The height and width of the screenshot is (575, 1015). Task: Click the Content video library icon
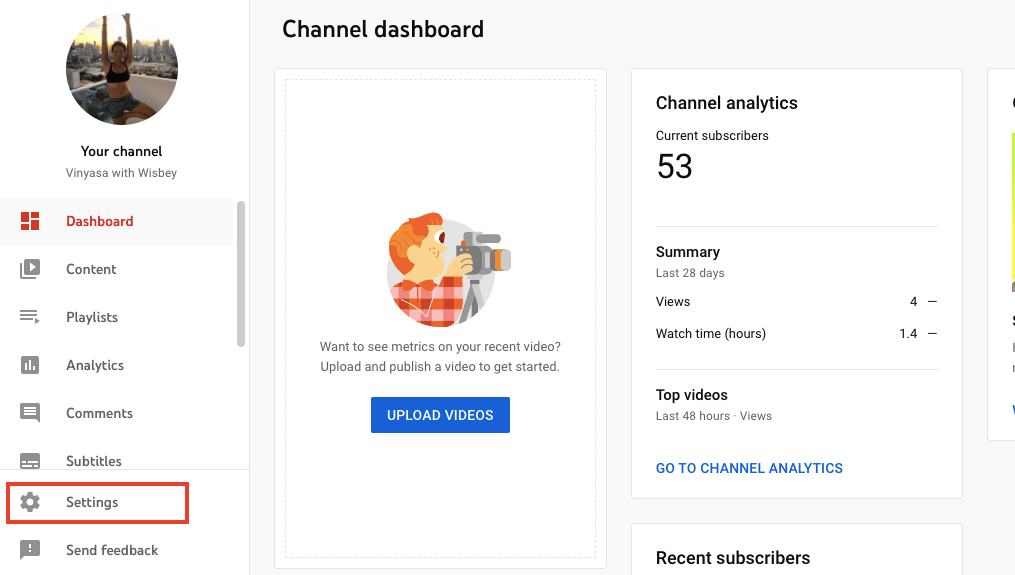pos(30,269)
